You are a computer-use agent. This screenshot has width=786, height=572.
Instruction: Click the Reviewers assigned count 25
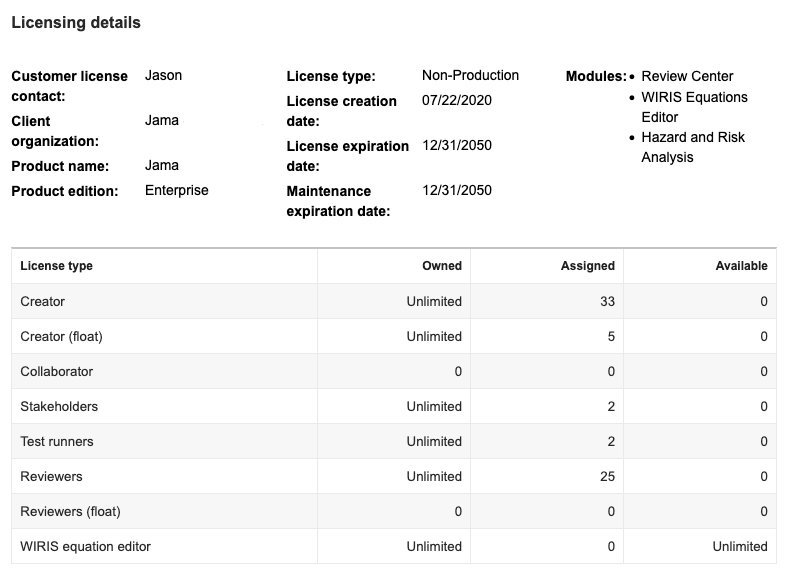pyautogui.click(x=608, y=477)
